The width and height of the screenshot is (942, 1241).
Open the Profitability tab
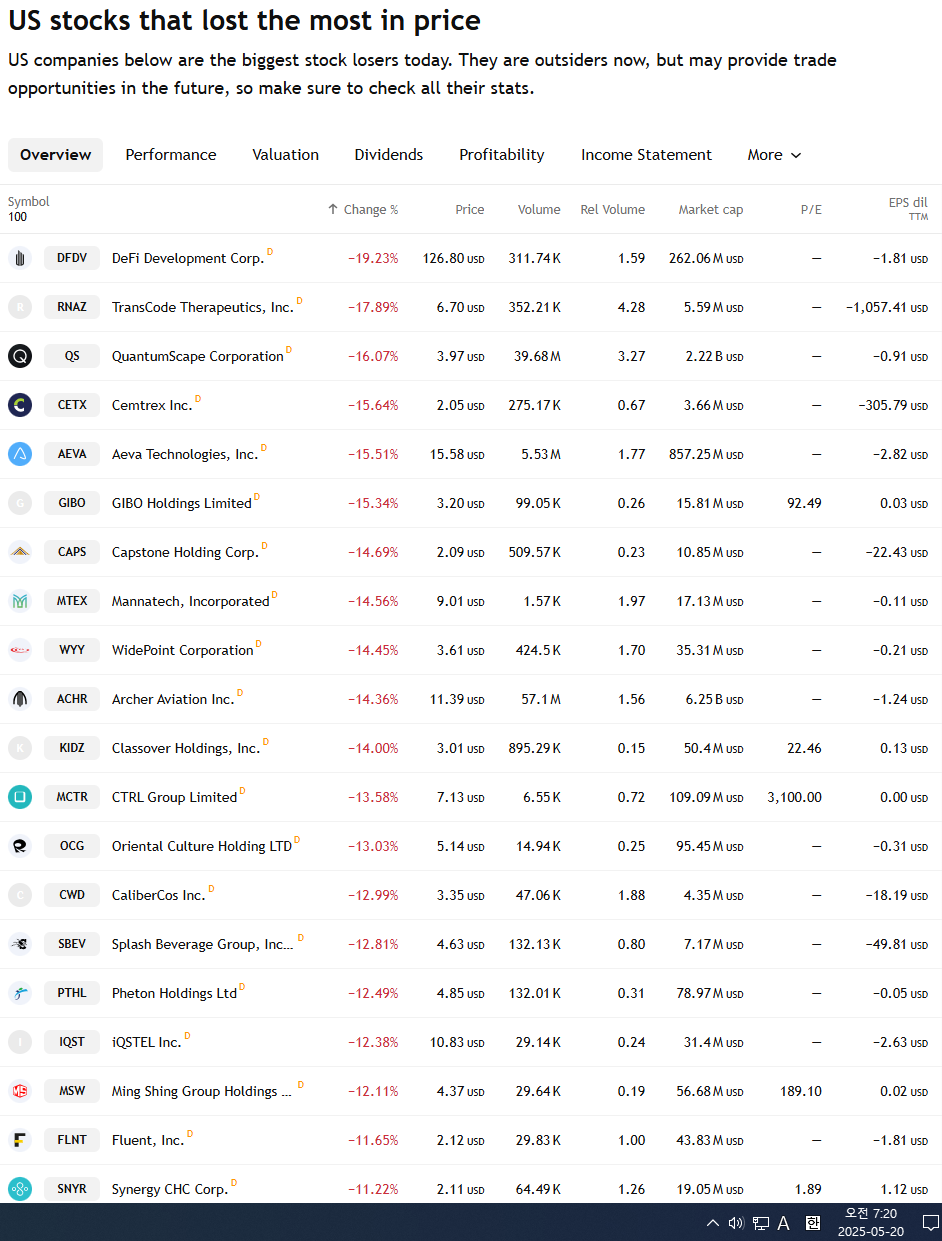click(x=502, y=155)
